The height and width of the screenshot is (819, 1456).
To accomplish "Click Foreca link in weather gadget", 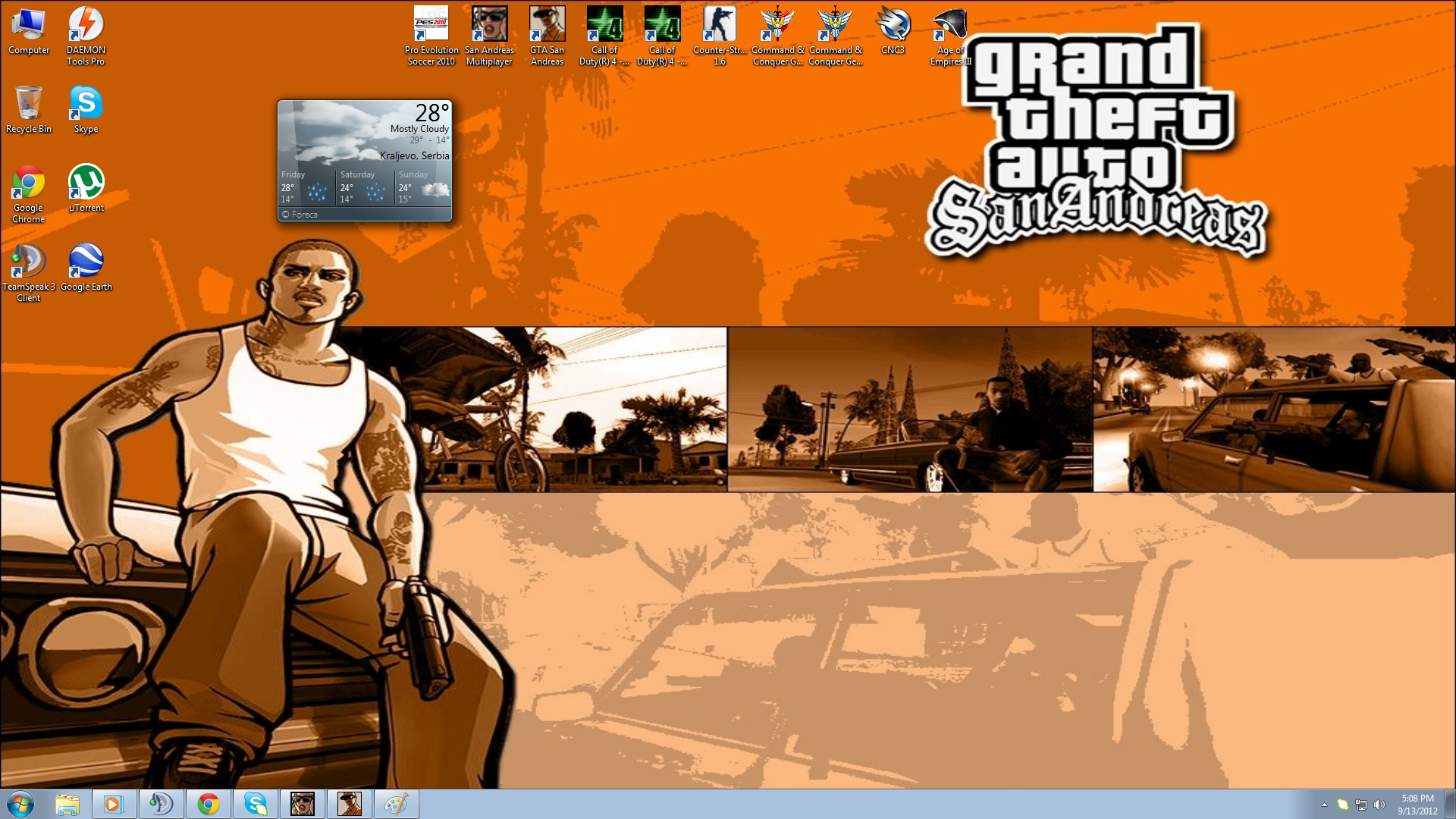I will (304, 215).
